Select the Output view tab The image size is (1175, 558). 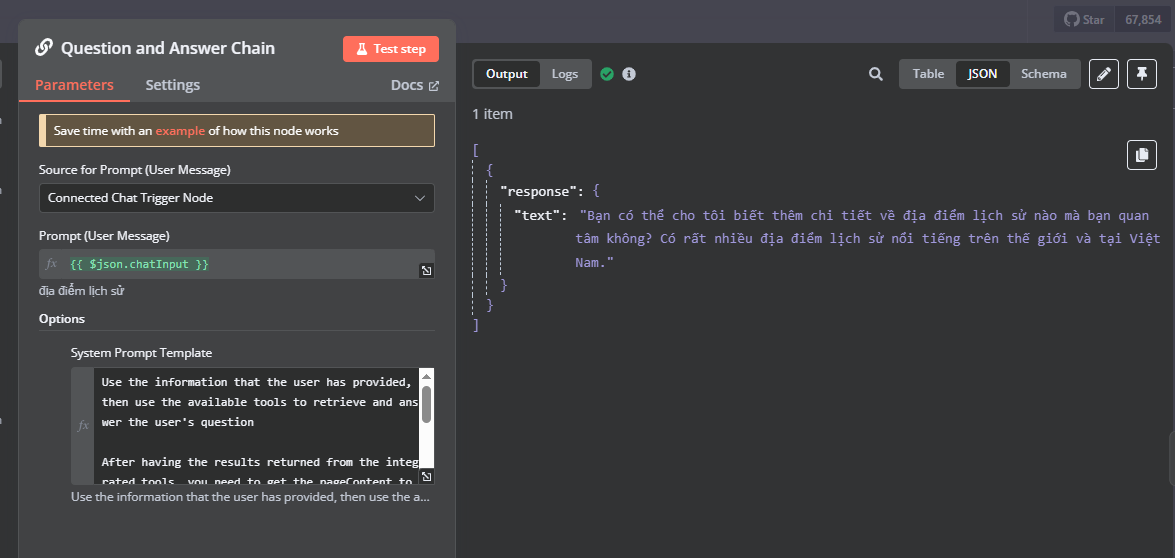pyautogui.click(x=507, y=74)
